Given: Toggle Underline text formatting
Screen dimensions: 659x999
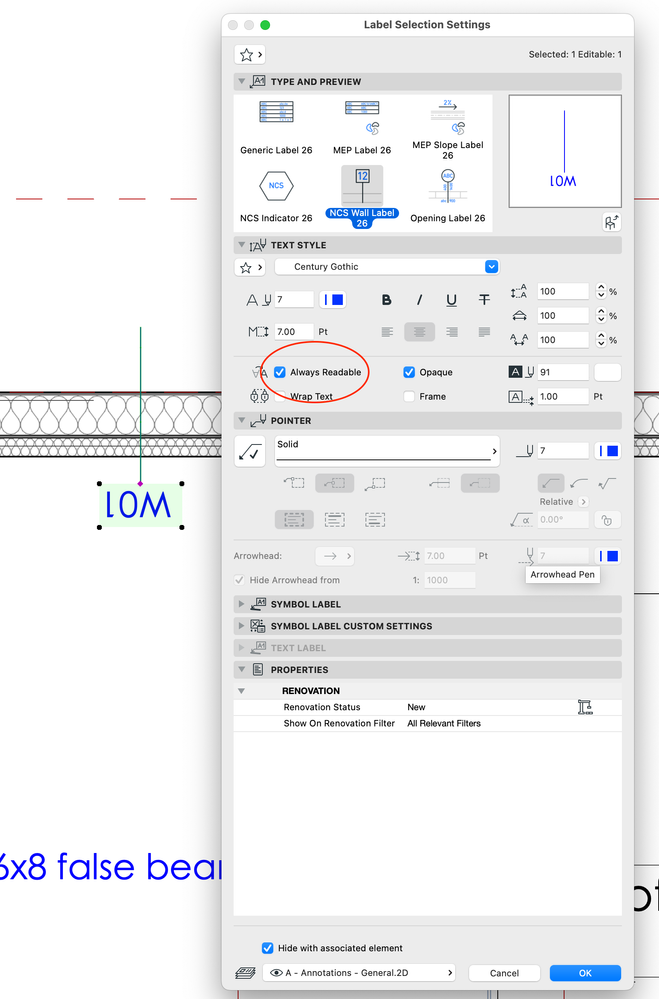Looking at the screenshot, I should click(x=451, y=300).
